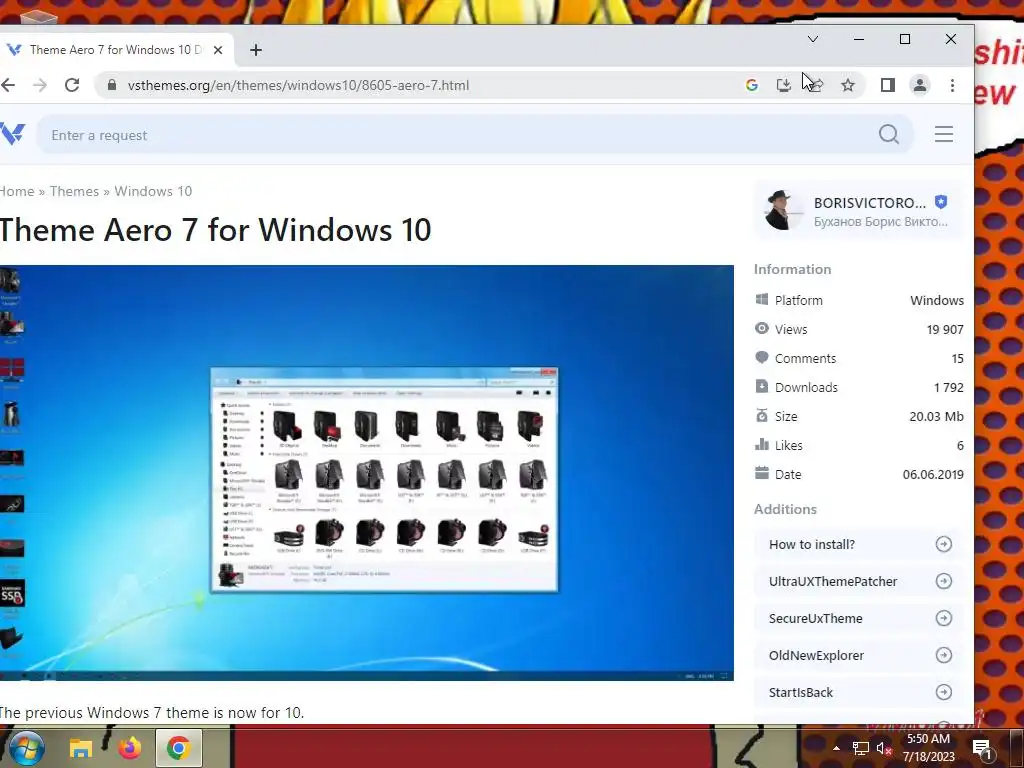The height and width of the screenshot is (768, 1024).
Task: Click the author avatar picture
Action: [783, 210]
